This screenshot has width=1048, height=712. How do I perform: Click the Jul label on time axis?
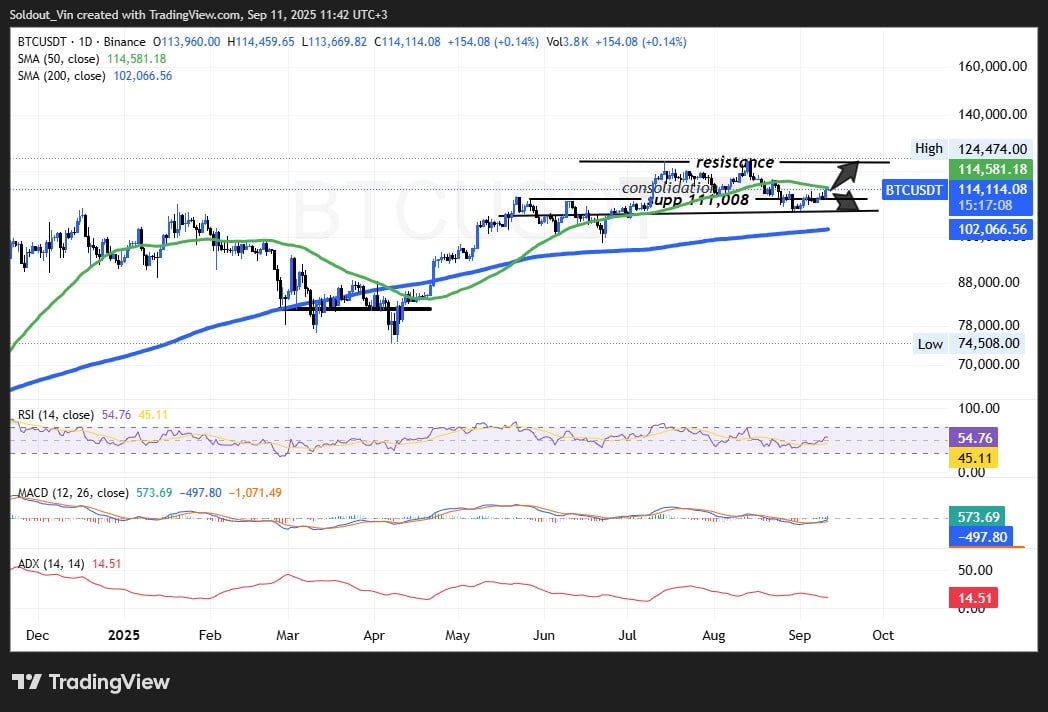pyautogui.click(x=627, y=635)
